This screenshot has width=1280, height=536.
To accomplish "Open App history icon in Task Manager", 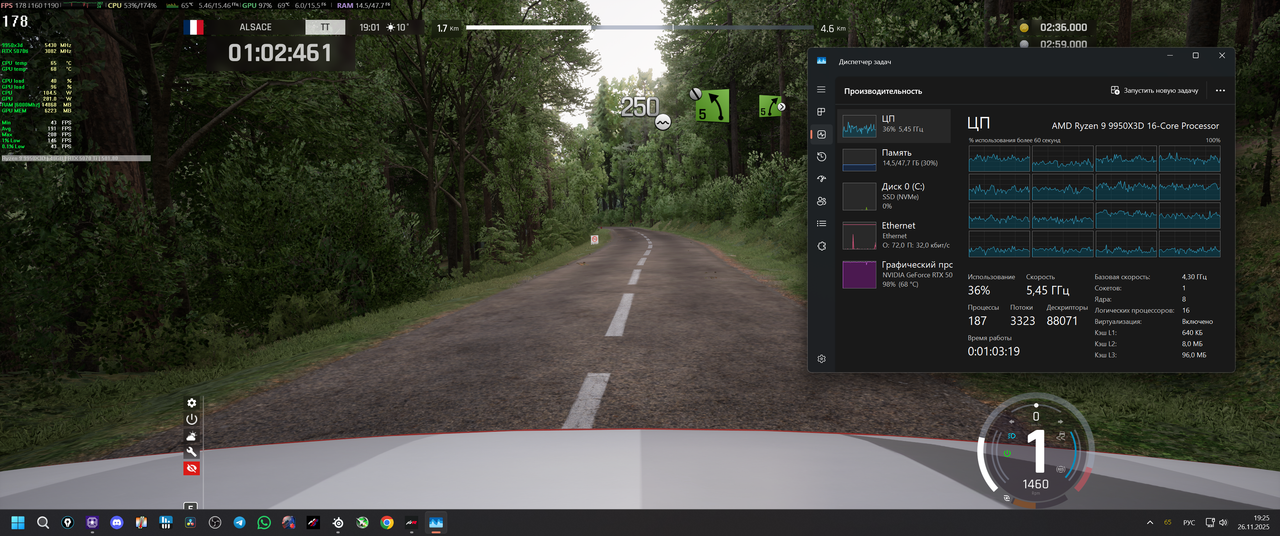I will (x=821, y=157).
